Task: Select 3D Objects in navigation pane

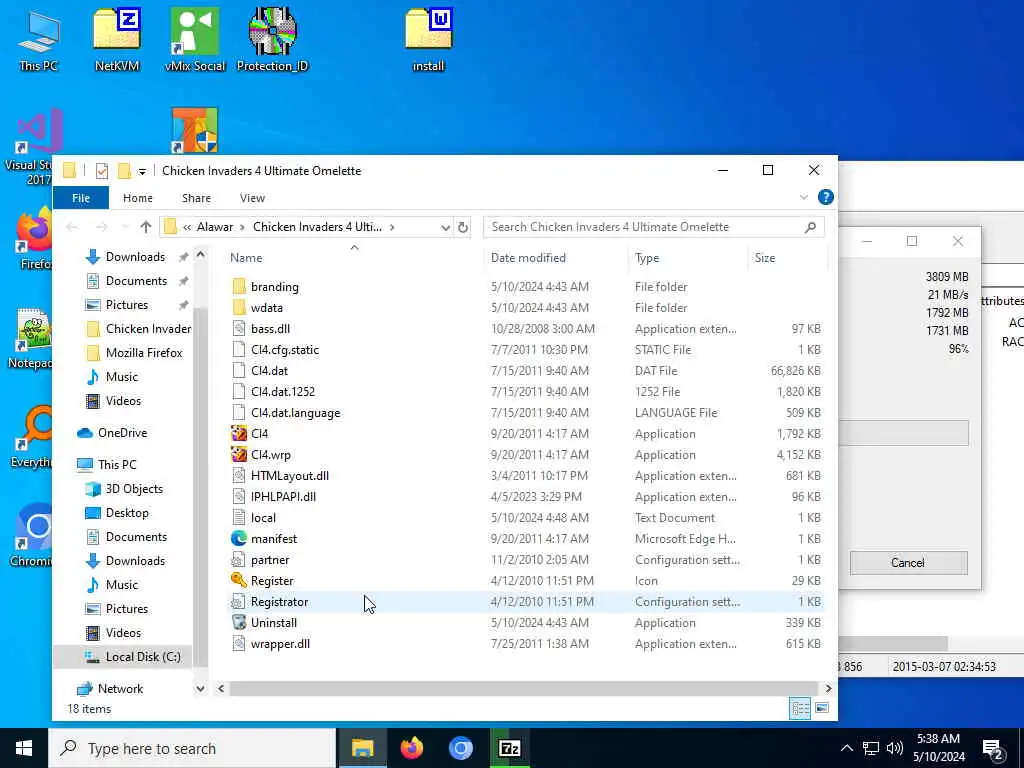Action: click(x=134, y=489)
